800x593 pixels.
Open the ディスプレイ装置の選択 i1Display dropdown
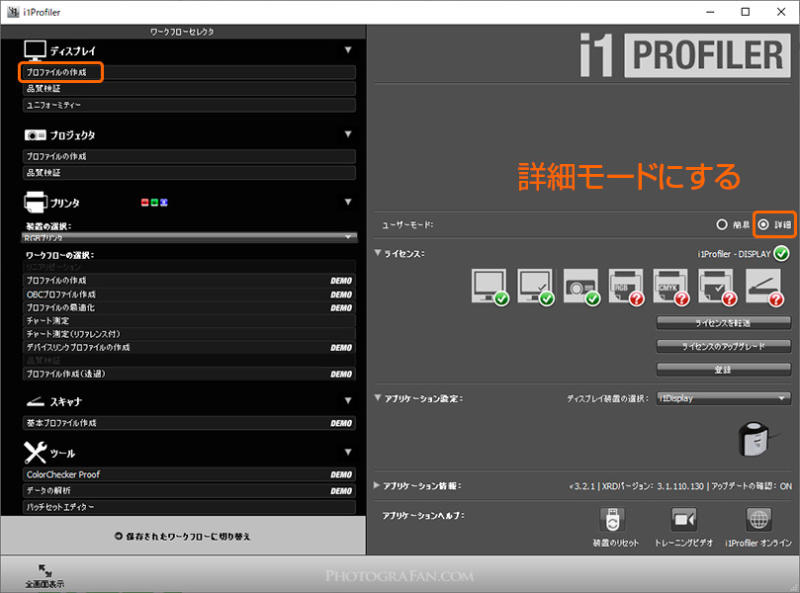point(723,398)
